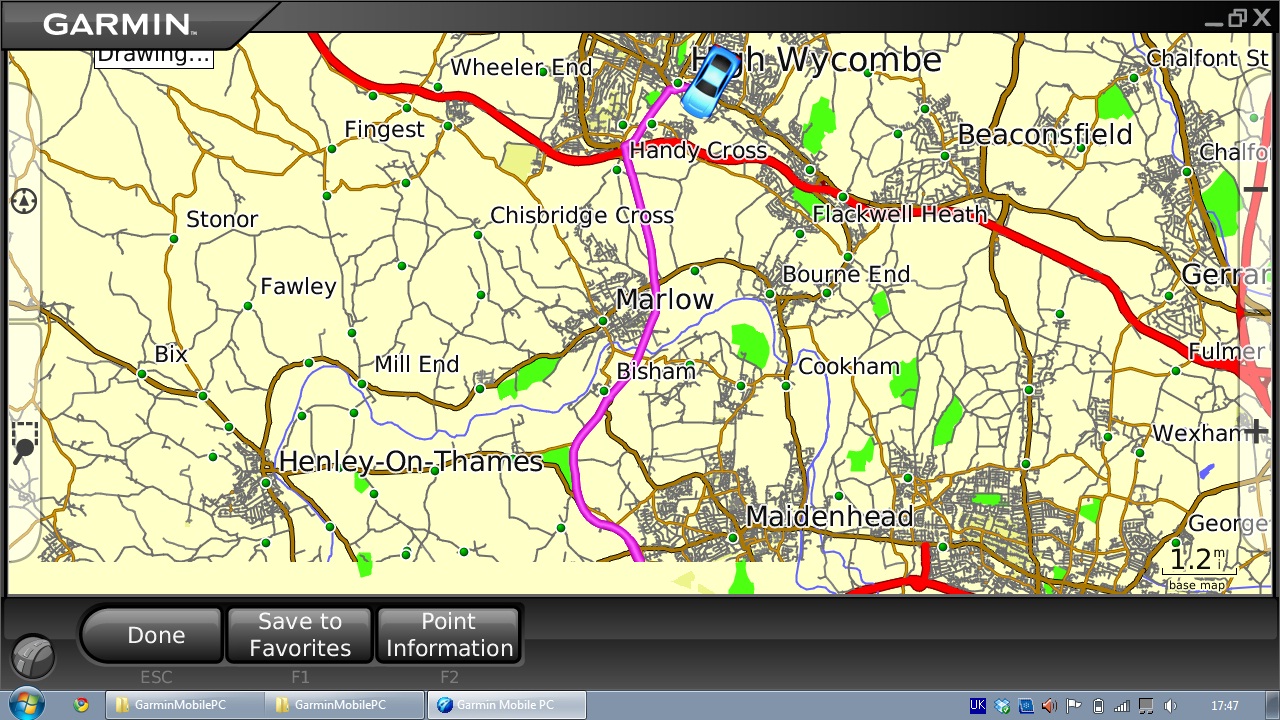Zoom out with the minus button
The width and height of the screenshot is (1280, 720).
coord(1256,189)
